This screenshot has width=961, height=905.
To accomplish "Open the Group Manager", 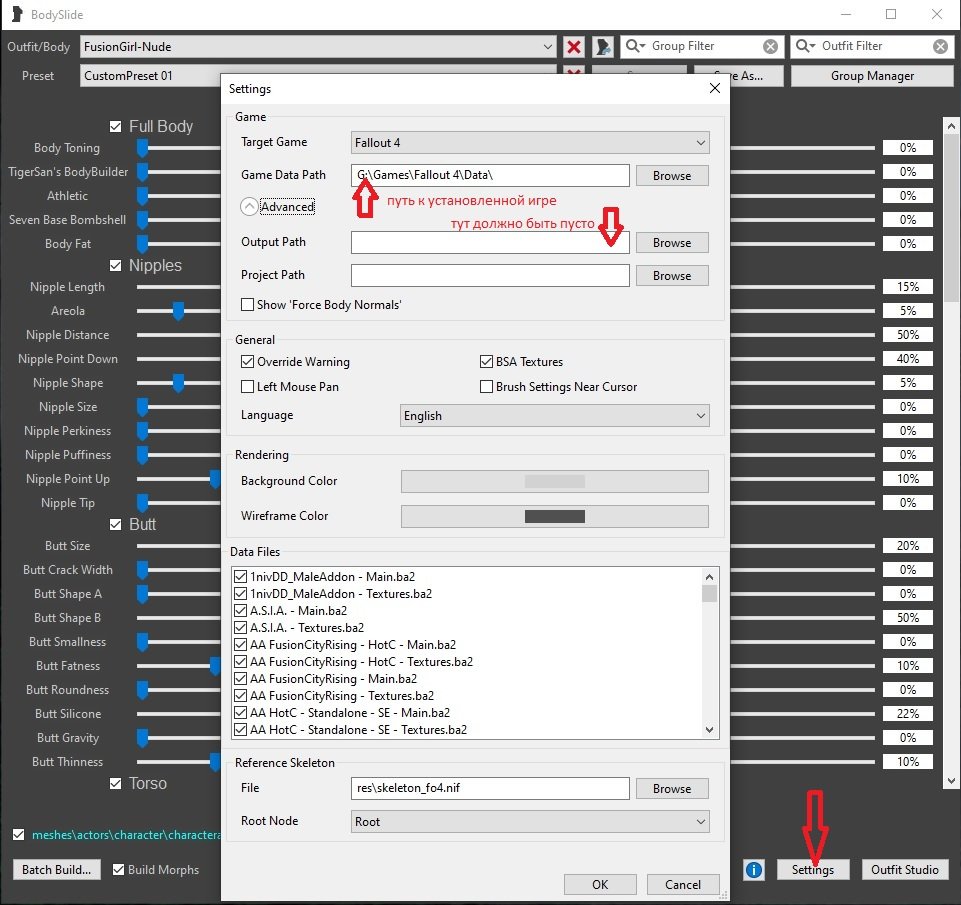I will click(x=871, y=76).
